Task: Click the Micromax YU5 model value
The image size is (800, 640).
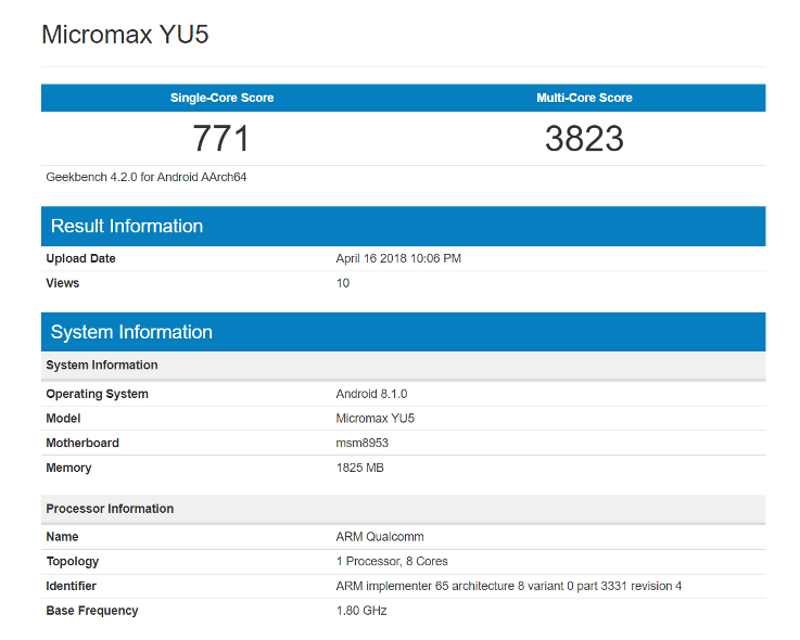Action: (x=375, y=419)
